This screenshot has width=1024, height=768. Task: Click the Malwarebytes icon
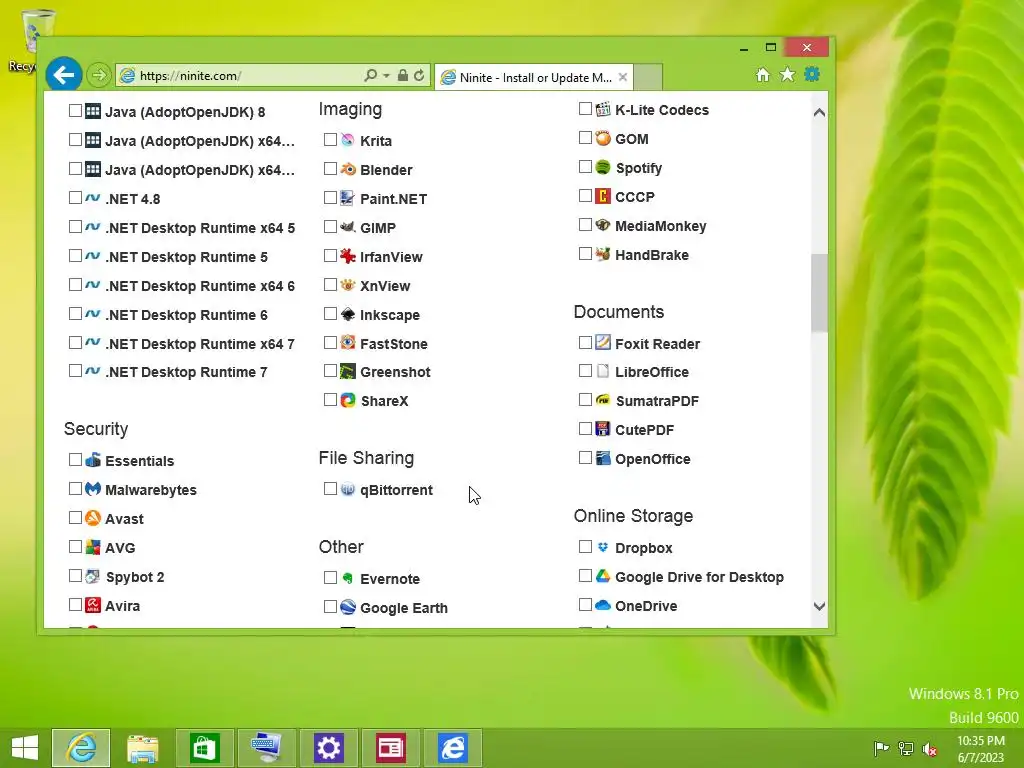click(x=93, y=489)
